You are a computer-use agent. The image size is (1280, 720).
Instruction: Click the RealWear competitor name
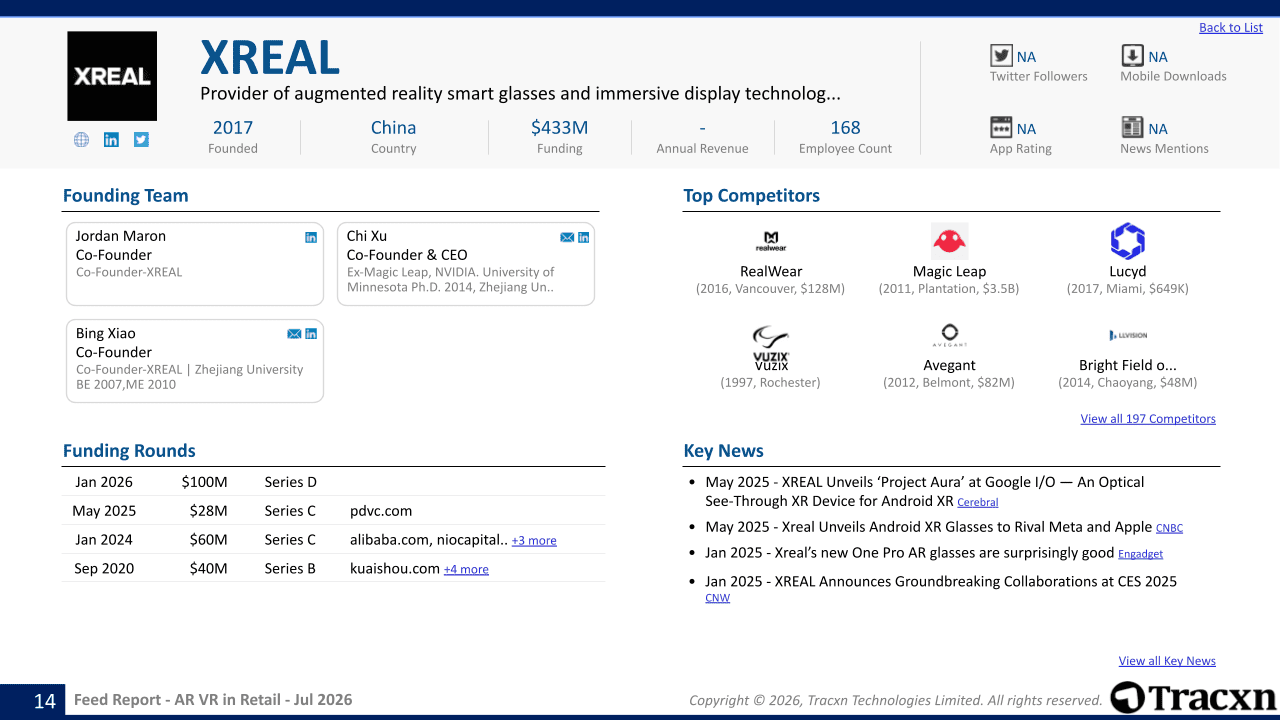coord(771,271)
